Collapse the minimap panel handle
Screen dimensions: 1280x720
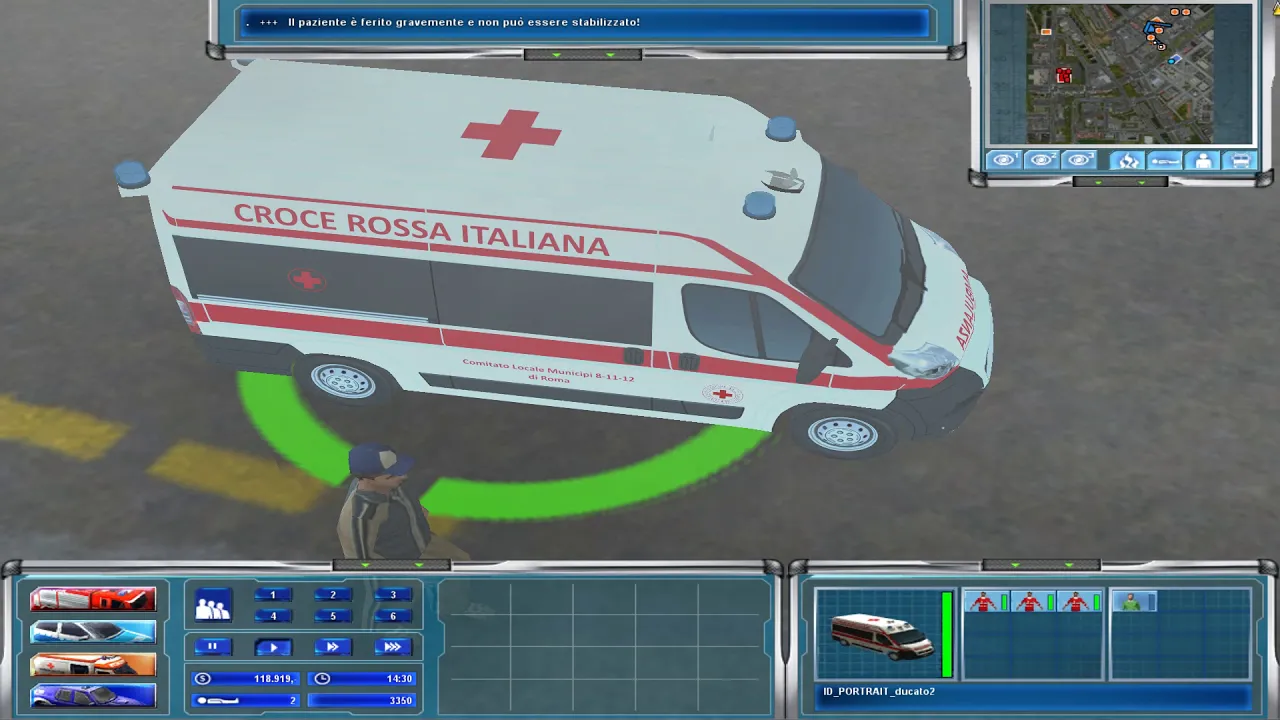pos(1120,182)
